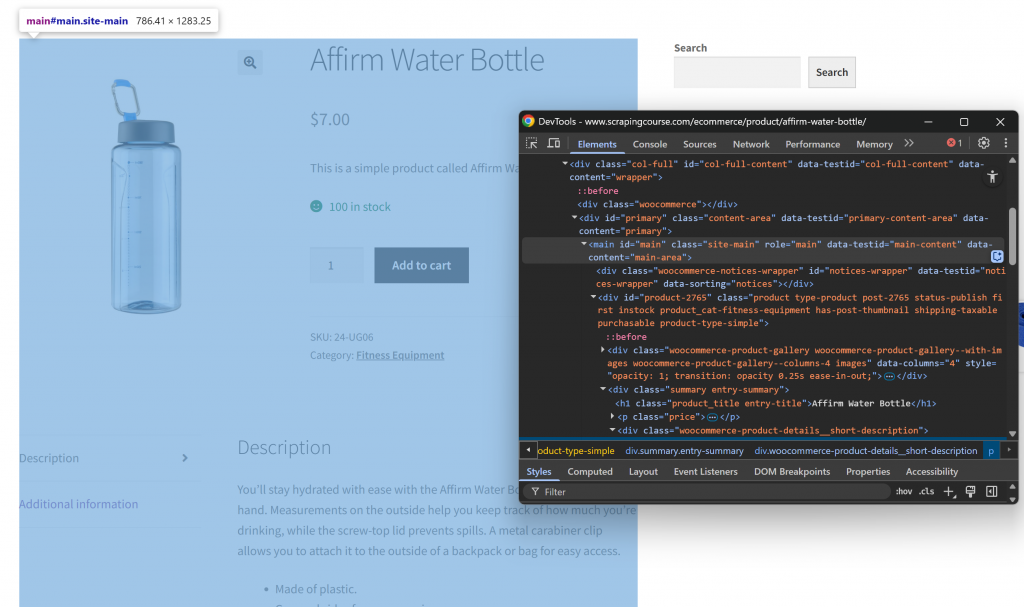Toggle the device toolbar in DevTools
This screenshot has height=607, width=1024.
click(x=554, y=143)
